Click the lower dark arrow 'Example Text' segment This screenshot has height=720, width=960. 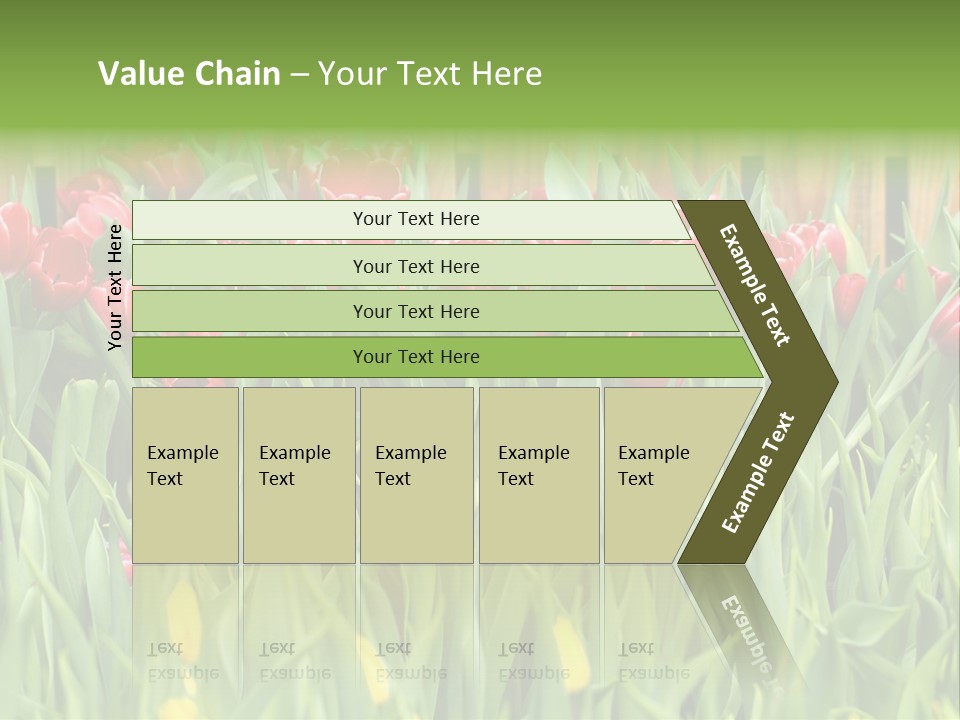[x=759, y=472]
